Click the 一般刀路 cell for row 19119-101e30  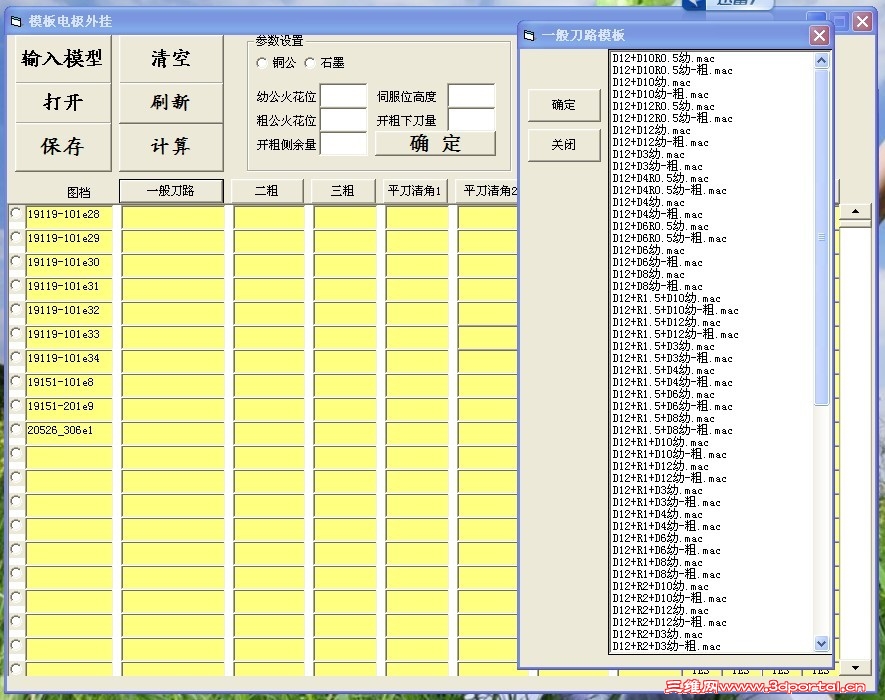coord(173,265)
